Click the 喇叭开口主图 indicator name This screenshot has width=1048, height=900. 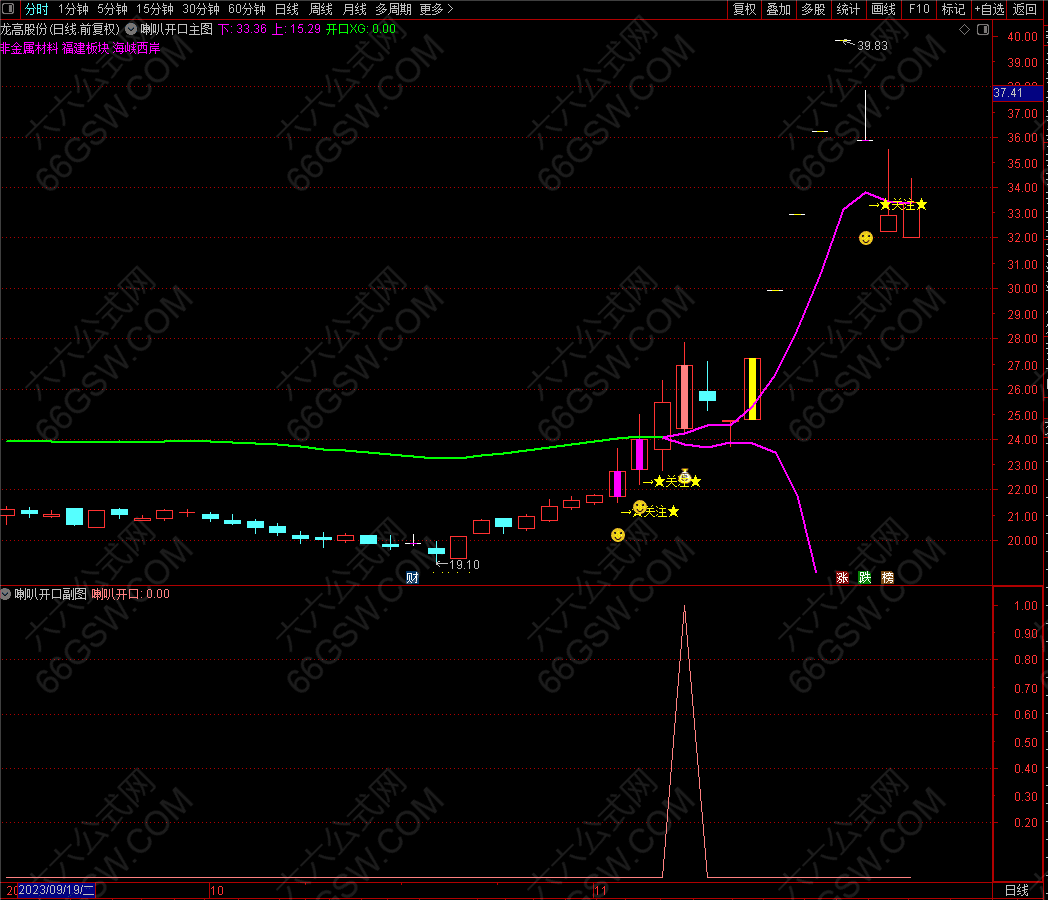(x=176, y=29)
